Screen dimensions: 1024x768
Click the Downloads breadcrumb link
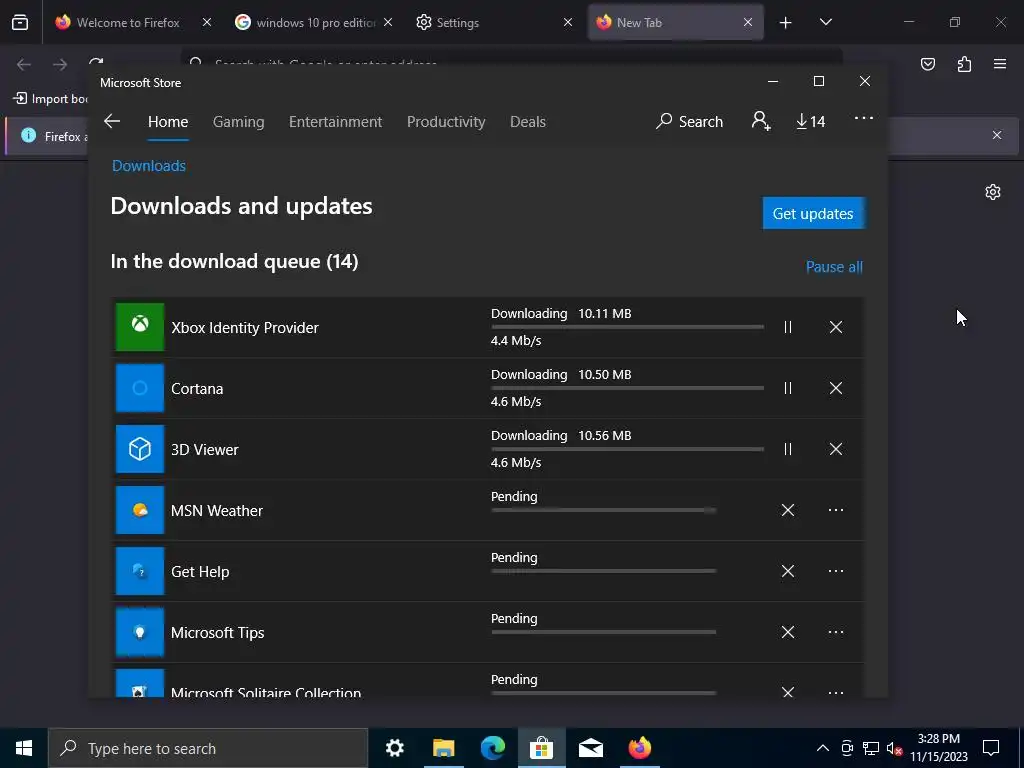point(149,166)
